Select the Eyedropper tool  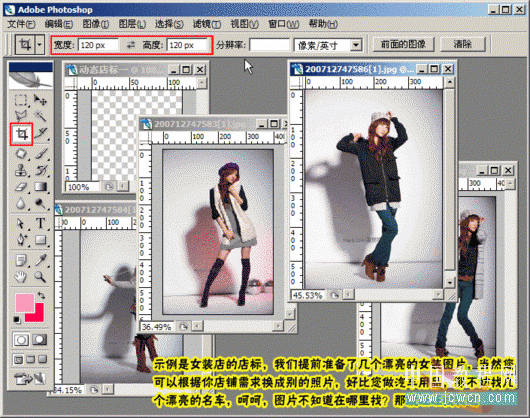41,260
